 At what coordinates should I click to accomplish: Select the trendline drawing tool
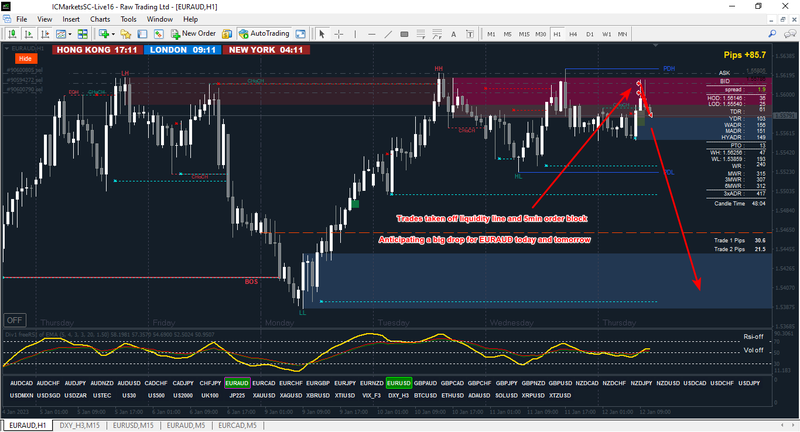tap(388, 34)
